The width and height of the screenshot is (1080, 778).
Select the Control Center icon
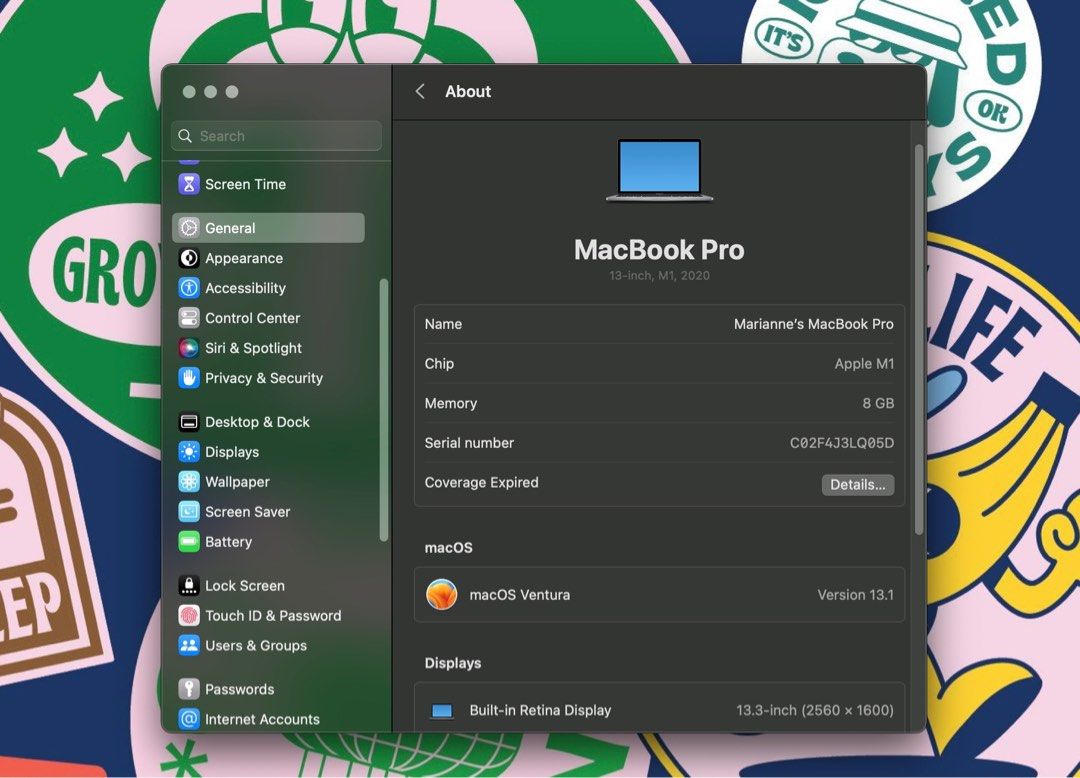189,318
